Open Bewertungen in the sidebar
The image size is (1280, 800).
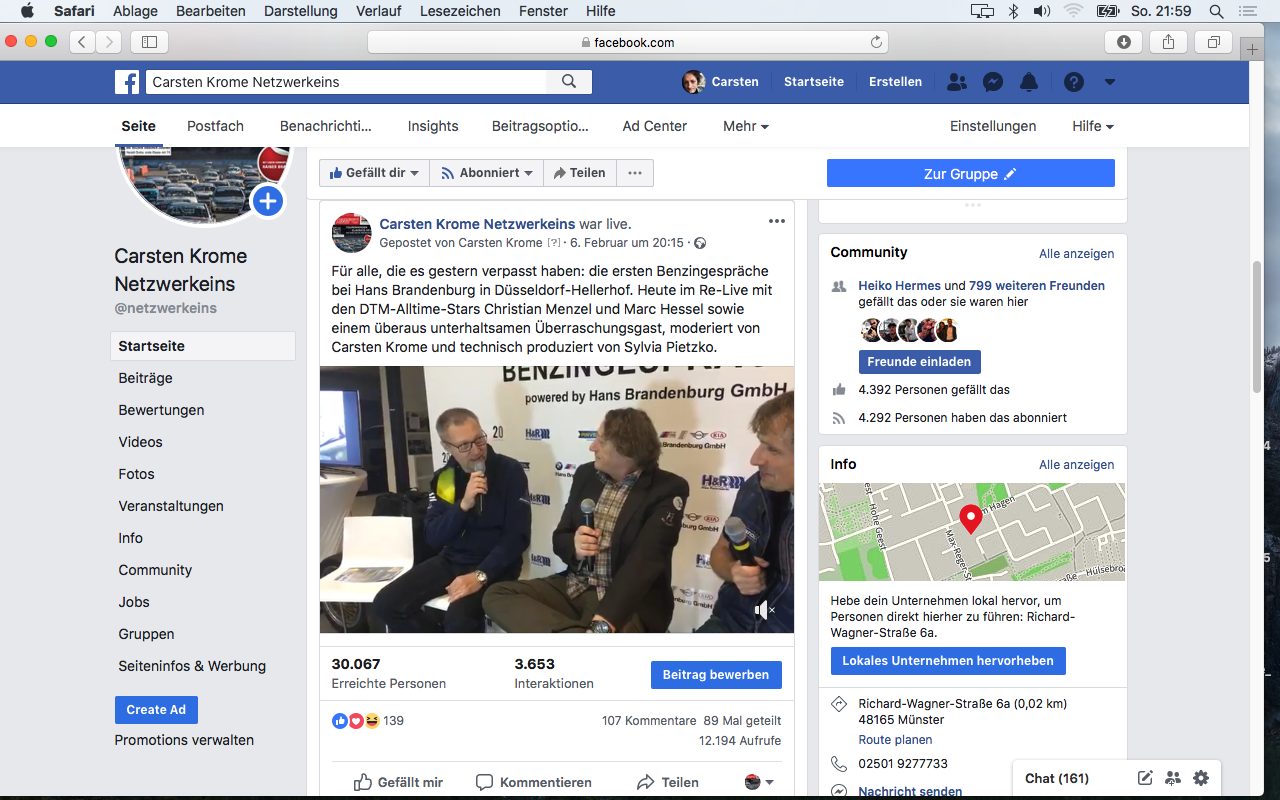pos(161,410)
